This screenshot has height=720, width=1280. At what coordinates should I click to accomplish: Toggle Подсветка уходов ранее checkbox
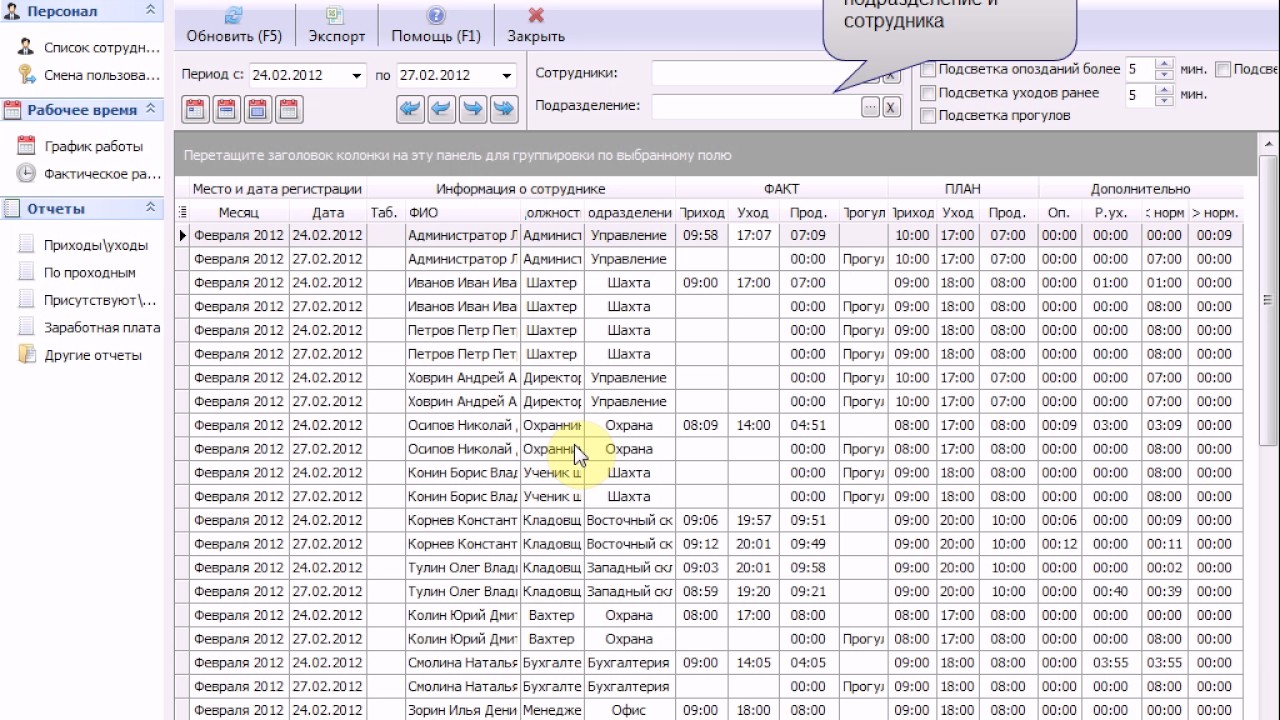coord(928,93)
